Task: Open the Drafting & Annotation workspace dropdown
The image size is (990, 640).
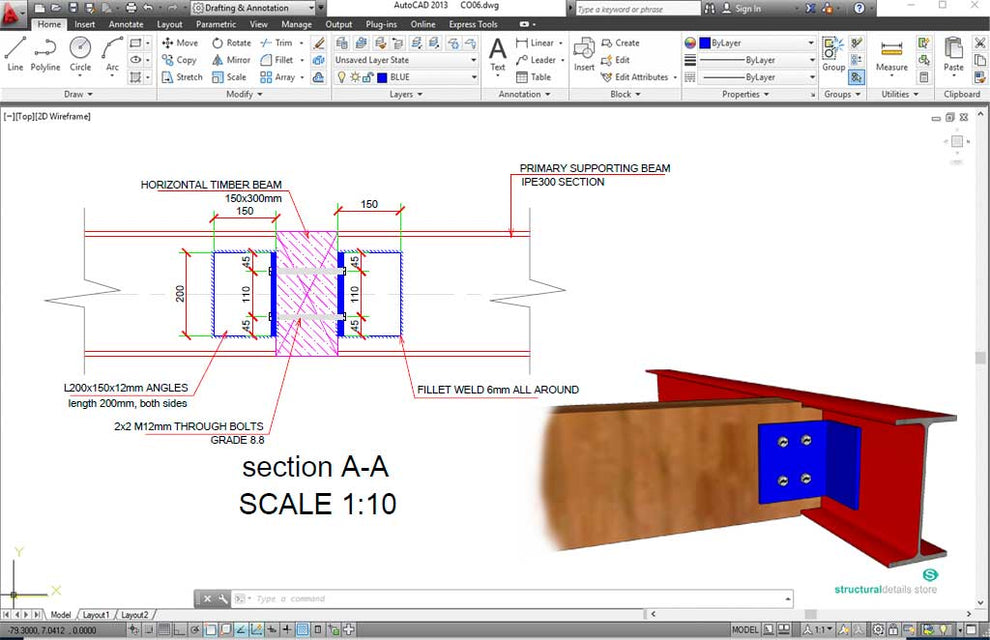Action: (x=253, y=8)
